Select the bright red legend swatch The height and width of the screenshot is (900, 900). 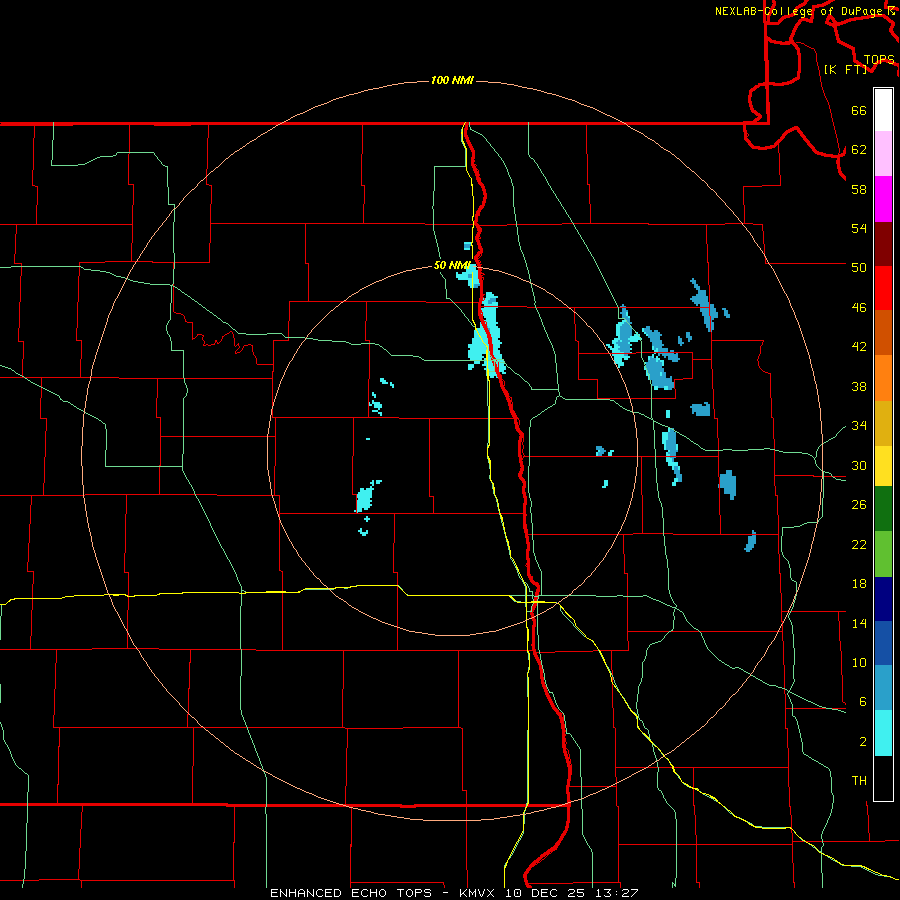click(883, 288)
